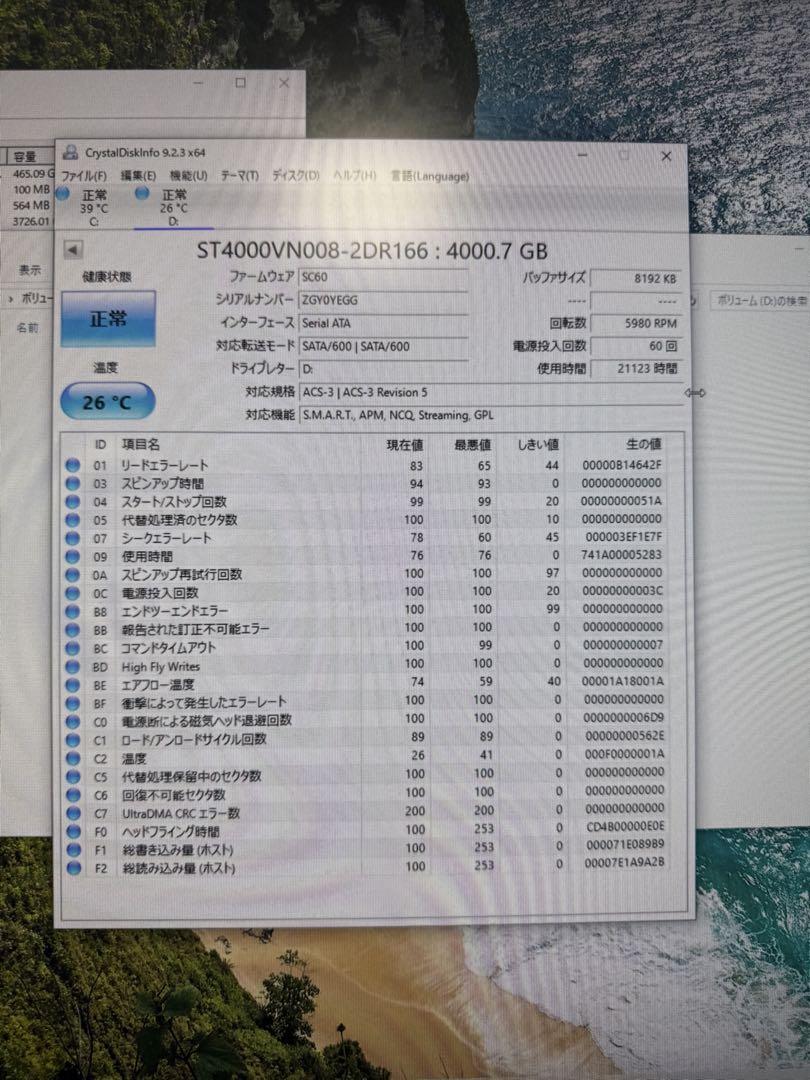The width and height of the screenshot is (810, 1080).
Task: Open the 編集(E) menu
Action: pyautogui.click(x=138, y=176)
